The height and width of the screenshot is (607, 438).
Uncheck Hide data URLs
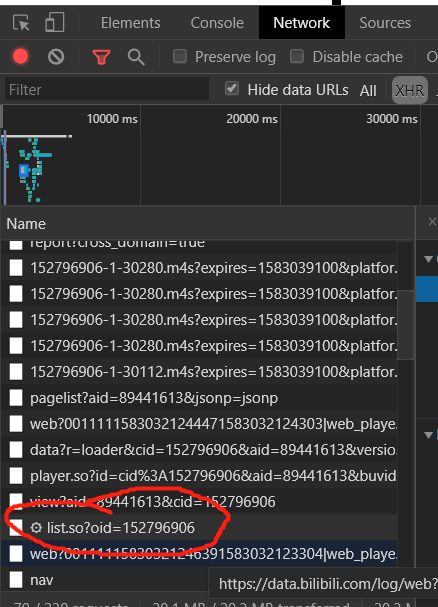232,89
